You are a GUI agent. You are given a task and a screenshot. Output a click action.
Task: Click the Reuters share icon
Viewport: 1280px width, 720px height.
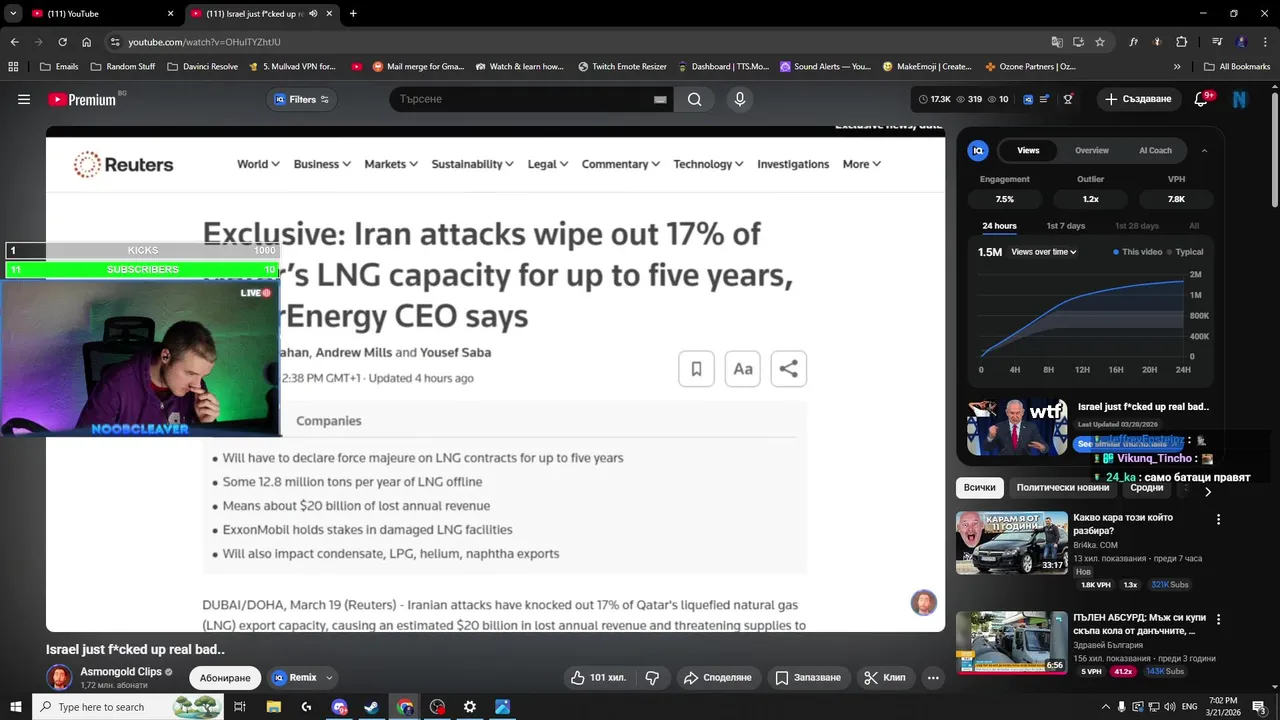788,368
